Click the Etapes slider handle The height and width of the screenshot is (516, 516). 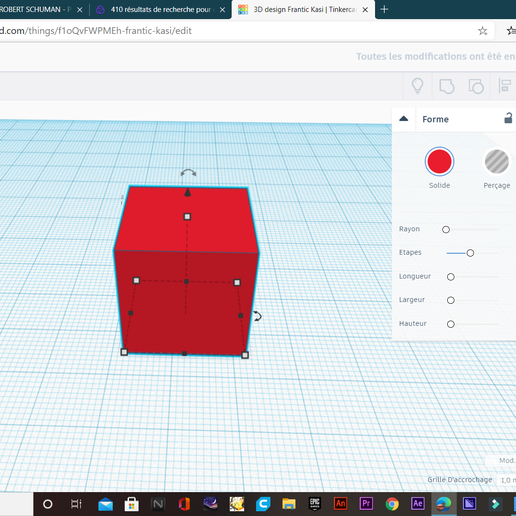[470, 253]
